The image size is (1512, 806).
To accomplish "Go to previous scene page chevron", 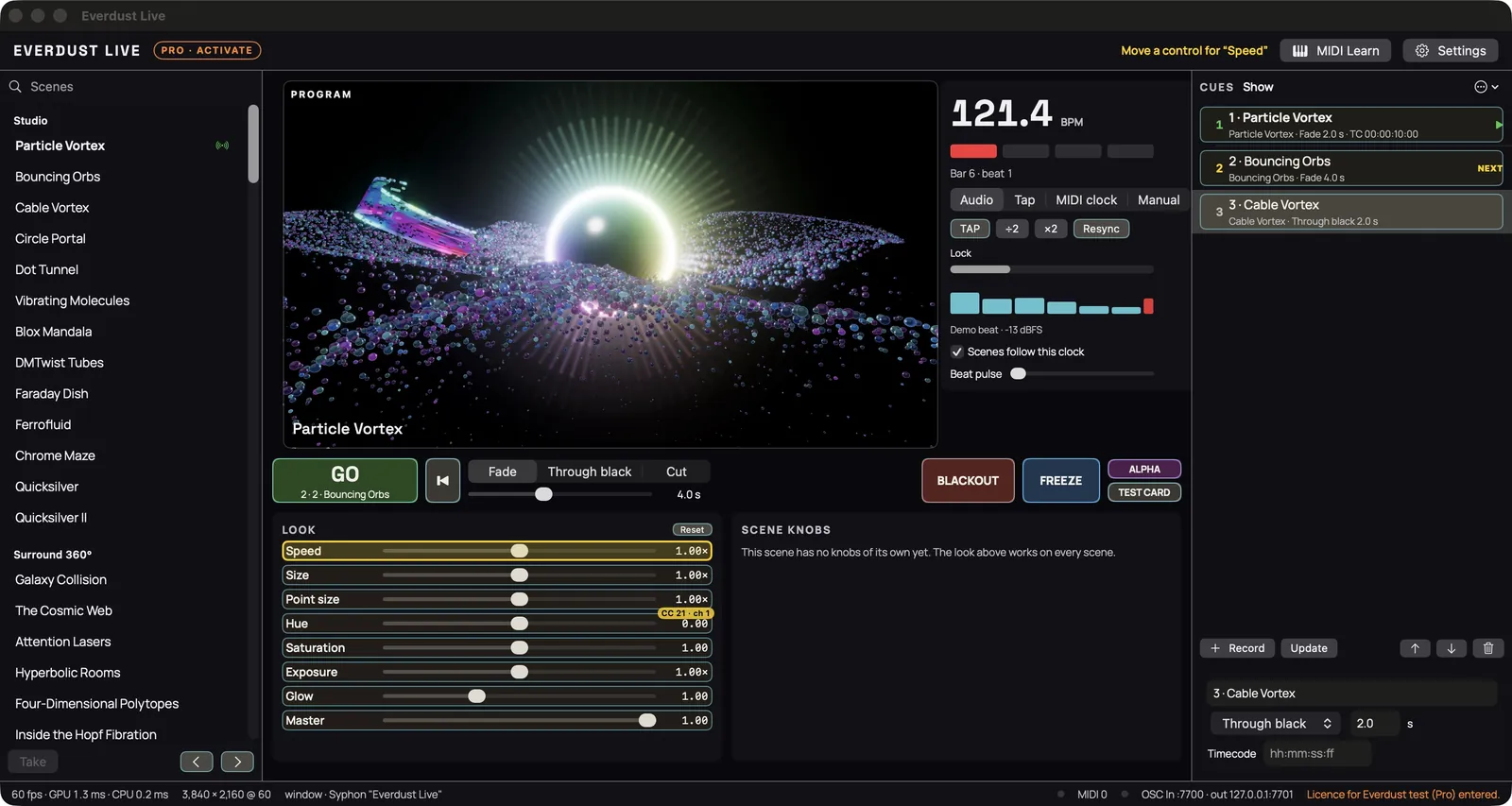I will tap(197, 762).
